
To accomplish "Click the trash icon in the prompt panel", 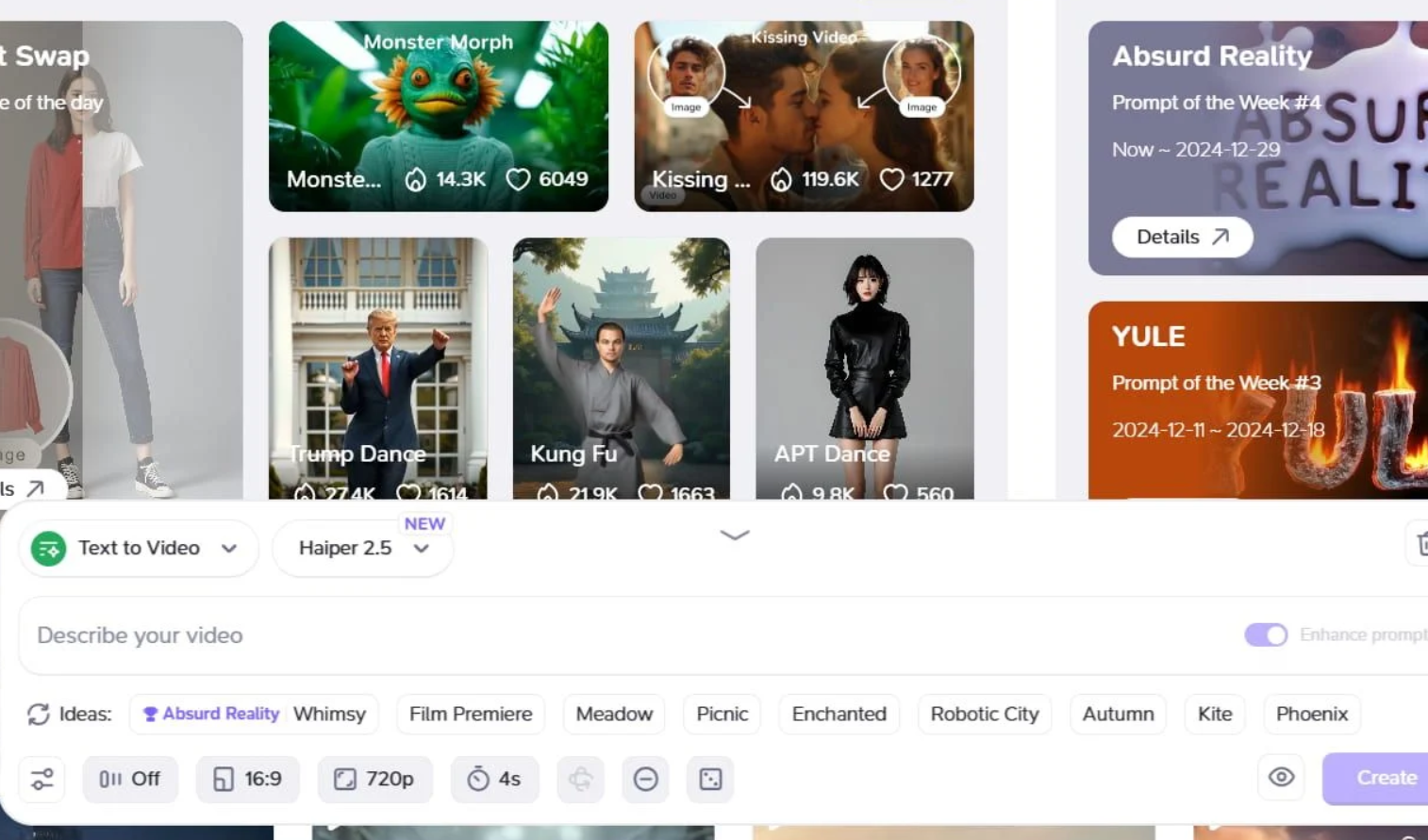I will pos(1420,543).
